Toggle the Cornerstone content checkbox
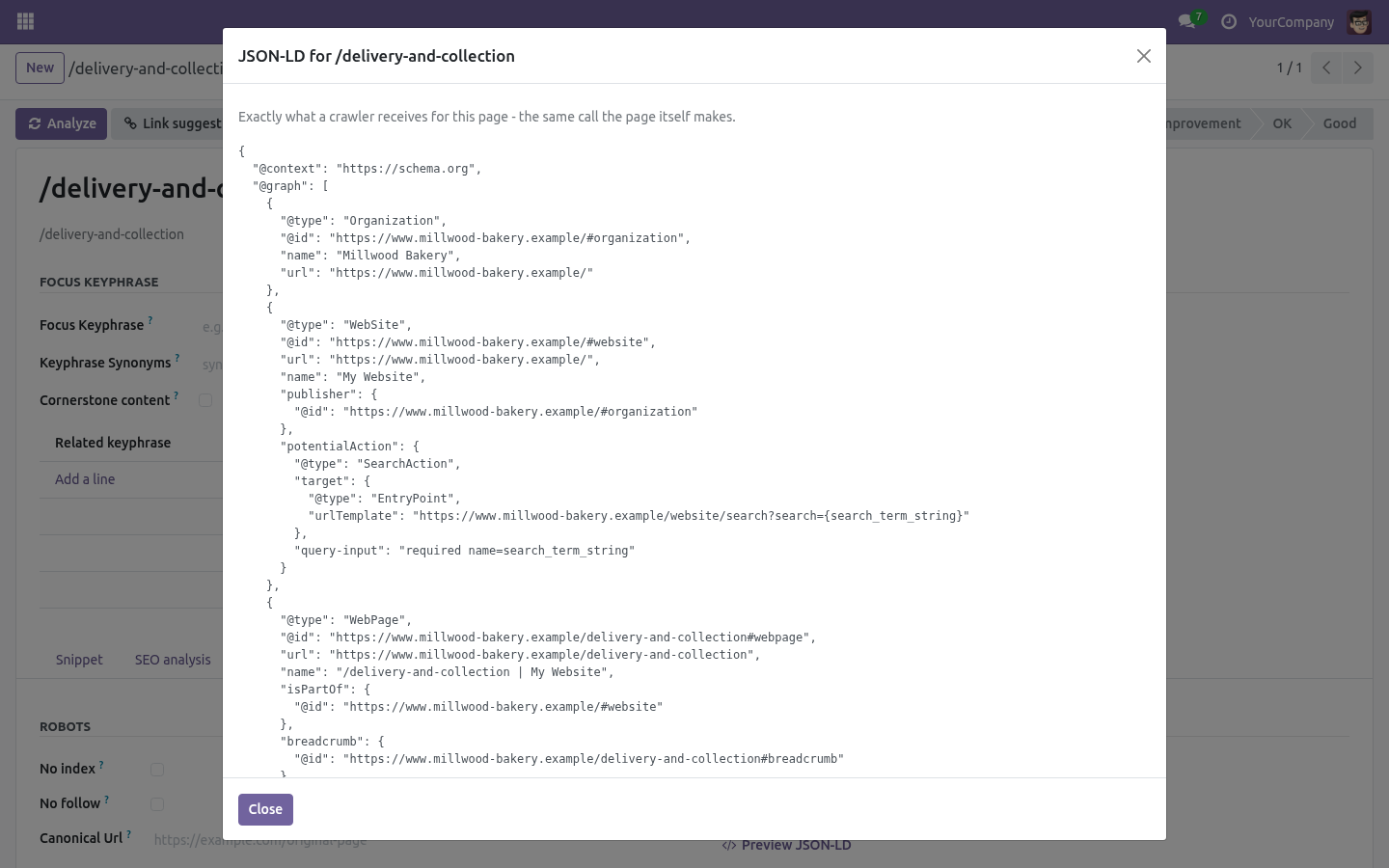Viewport: 1389px width, 868px height. [x=205, y=400]
